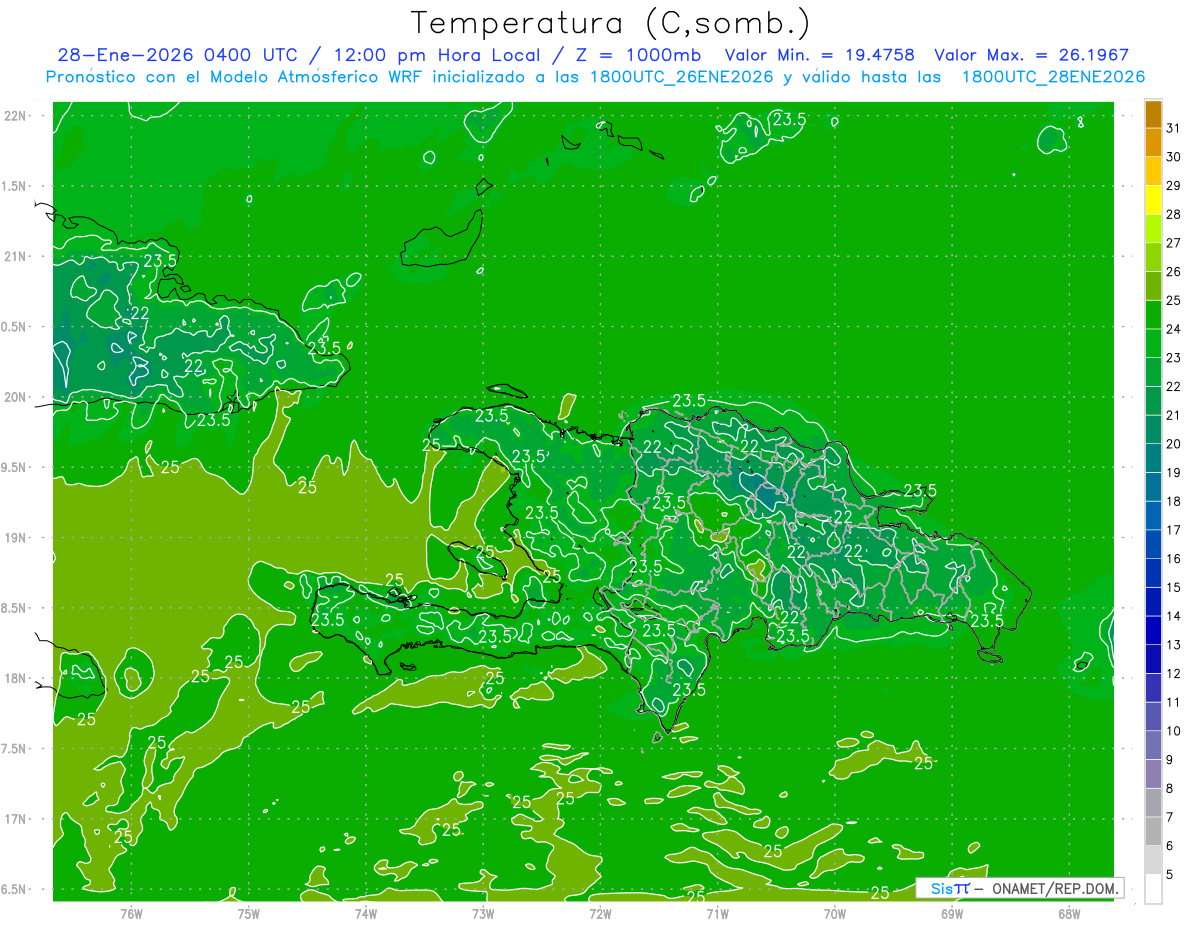This screenshot has width=1200, height=927.
Task: Click legend scale number 8
Action: 1170,788
